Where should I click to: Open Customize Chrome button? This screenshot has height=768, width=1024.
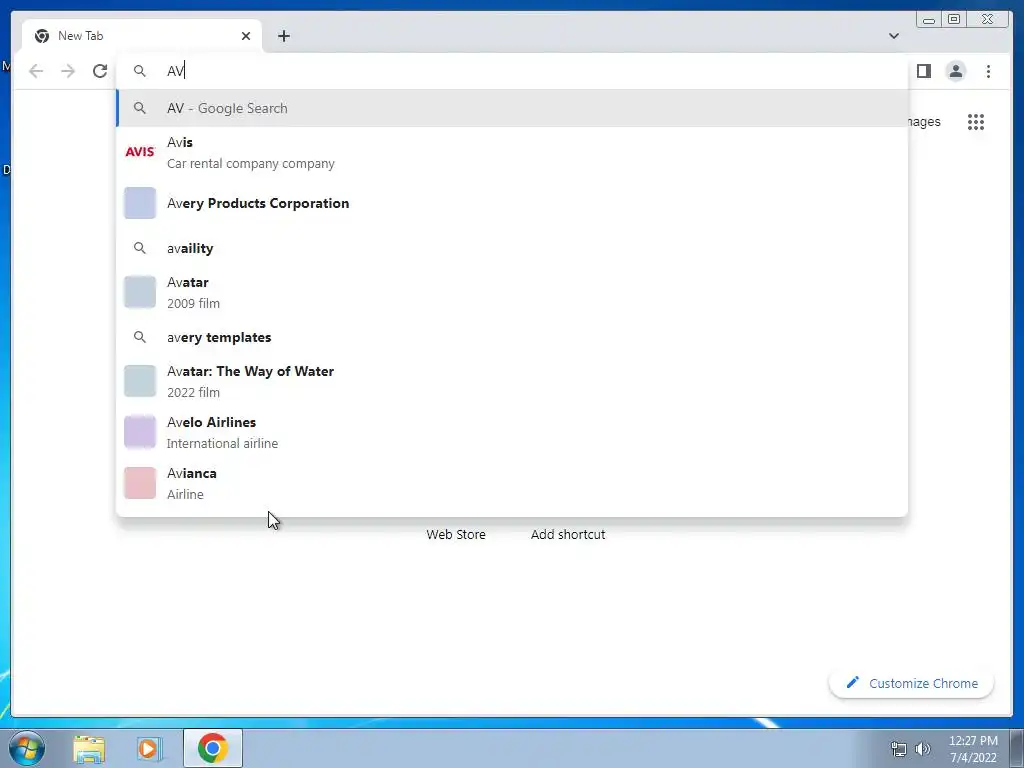click(912, 683)
